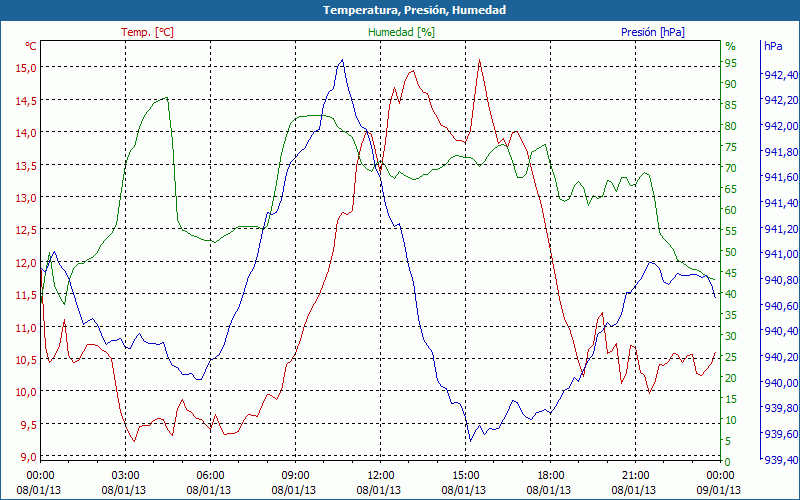
Task: Click the red '°C' unit label
Action: pyautogui.click(x=31, y=46)
